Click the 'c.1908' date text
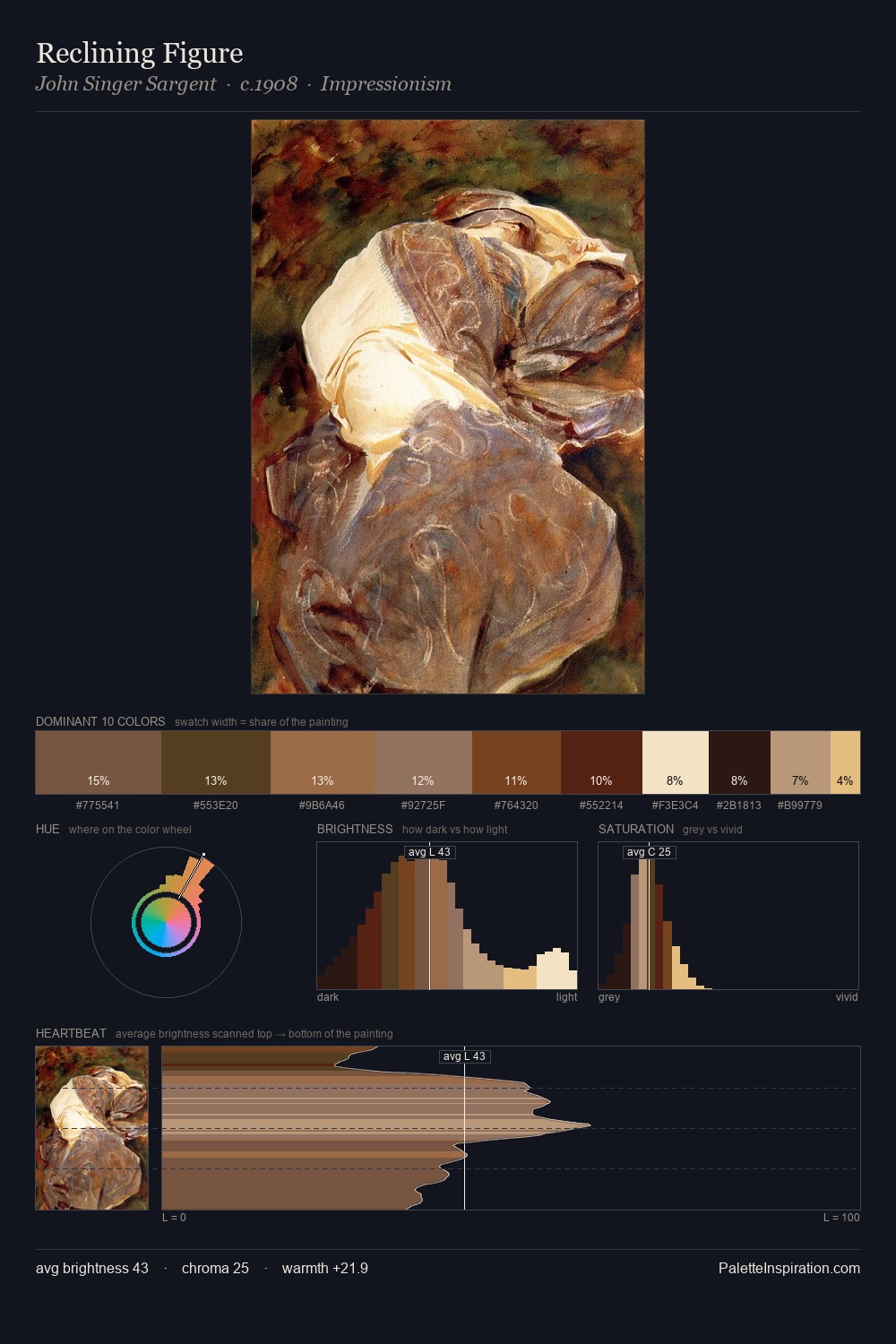The image size is (896, 1344). [x=269, y=84]
